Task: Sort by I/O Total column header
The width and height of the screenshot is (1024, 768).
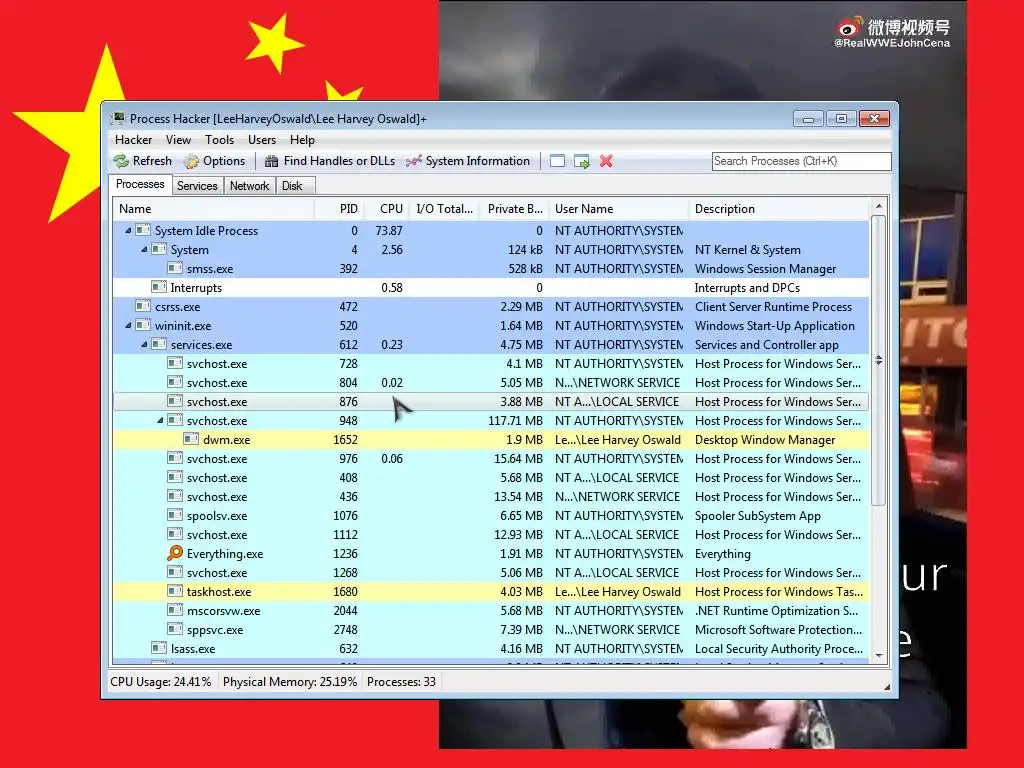Action: coord(445,209)
